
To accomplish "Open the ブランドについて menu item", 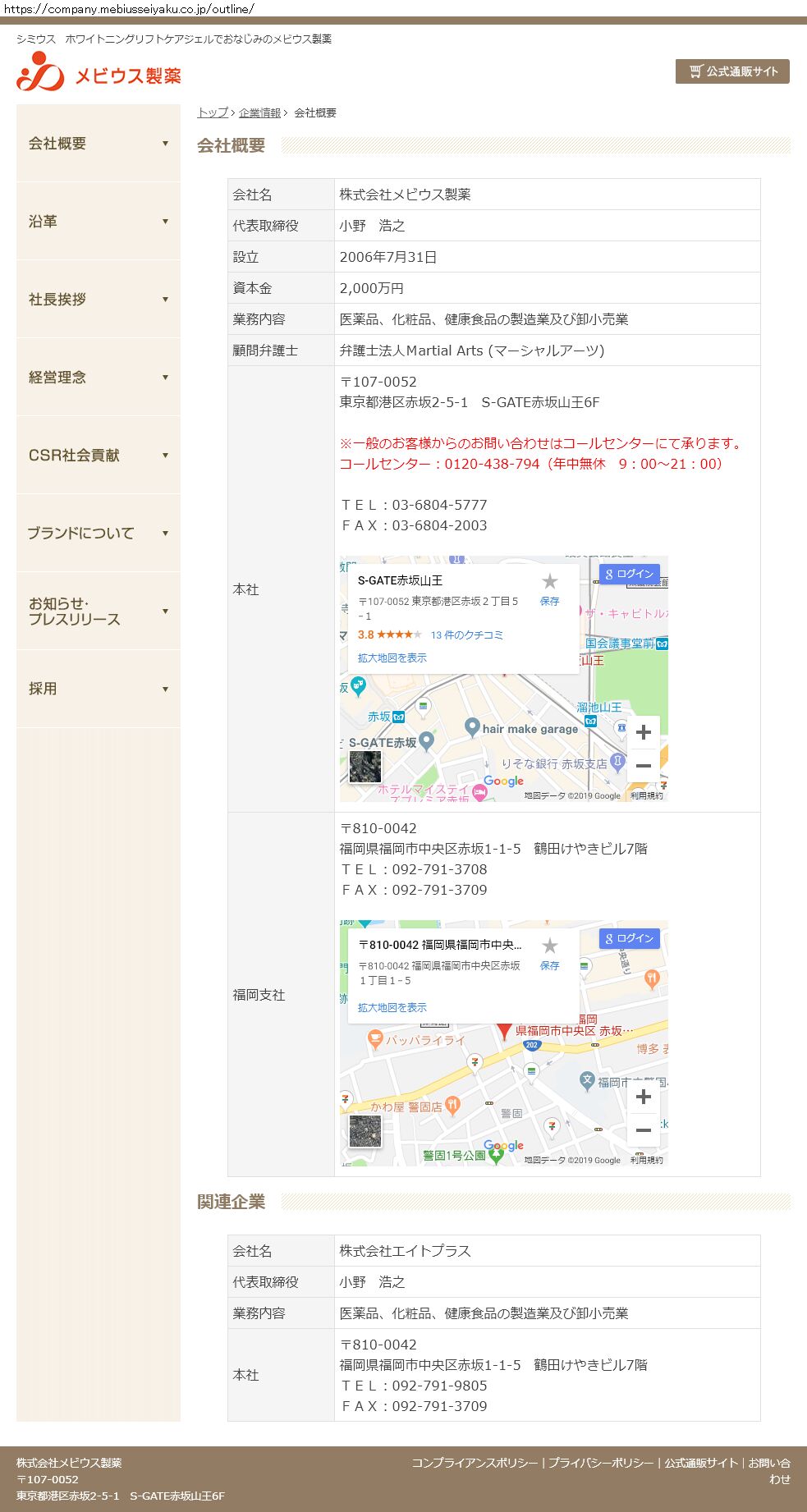I will tap(80, 534).
